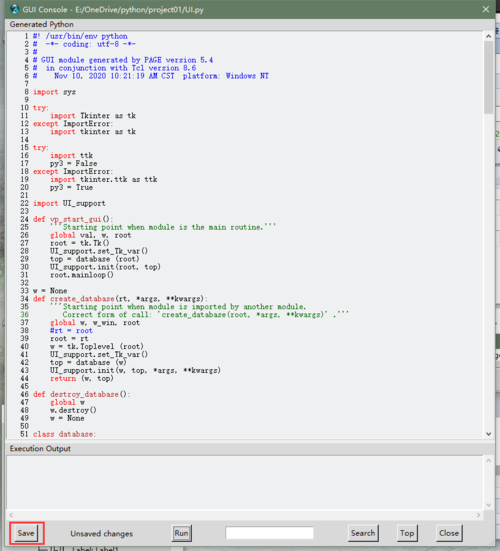Click the code pane vertical scrollbar thumb
This screenshot has height=551, width=500.
pos(488,77)
